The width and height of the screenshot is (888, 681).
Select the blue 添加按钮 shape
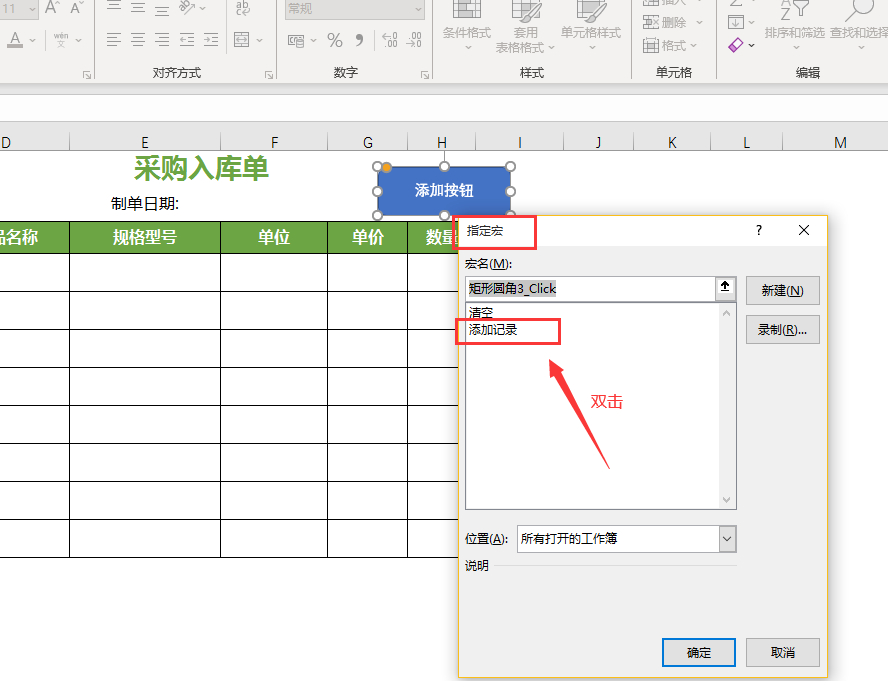[444, 190]
